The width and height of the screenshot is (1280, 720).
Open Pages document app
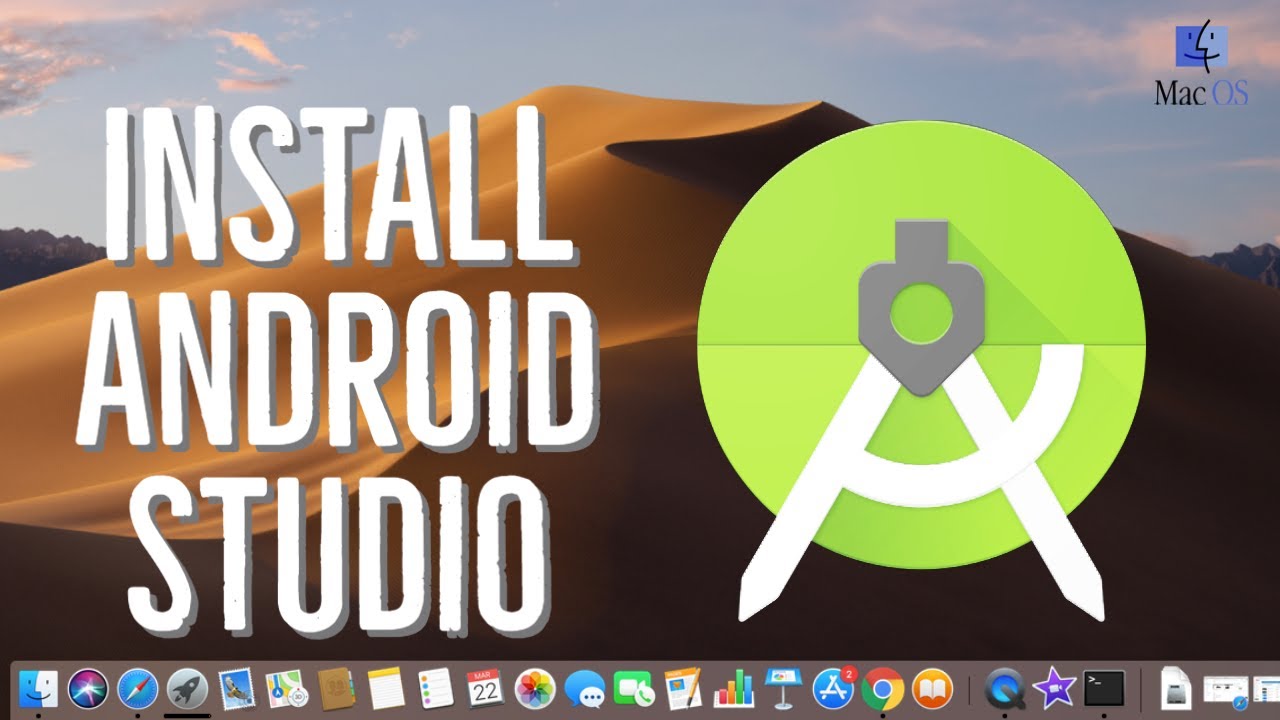pos(683,688)
